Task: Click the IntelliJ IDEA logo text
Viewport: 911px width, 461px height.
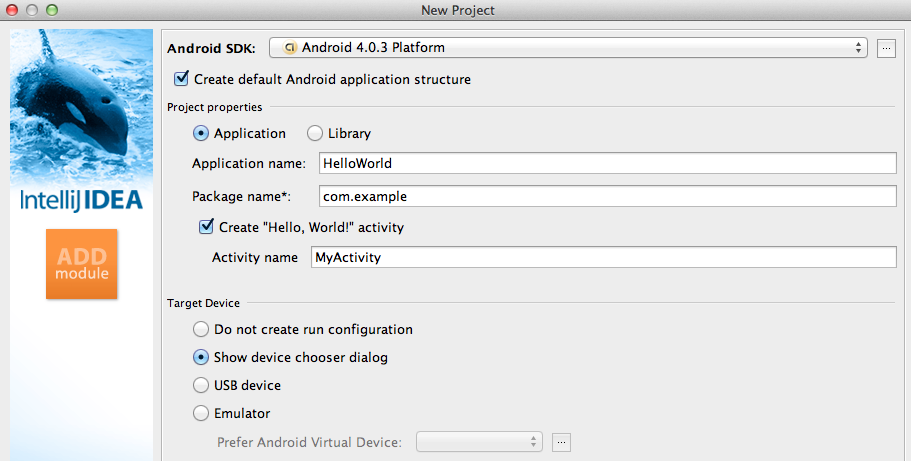Action: [x=81, y=200]
